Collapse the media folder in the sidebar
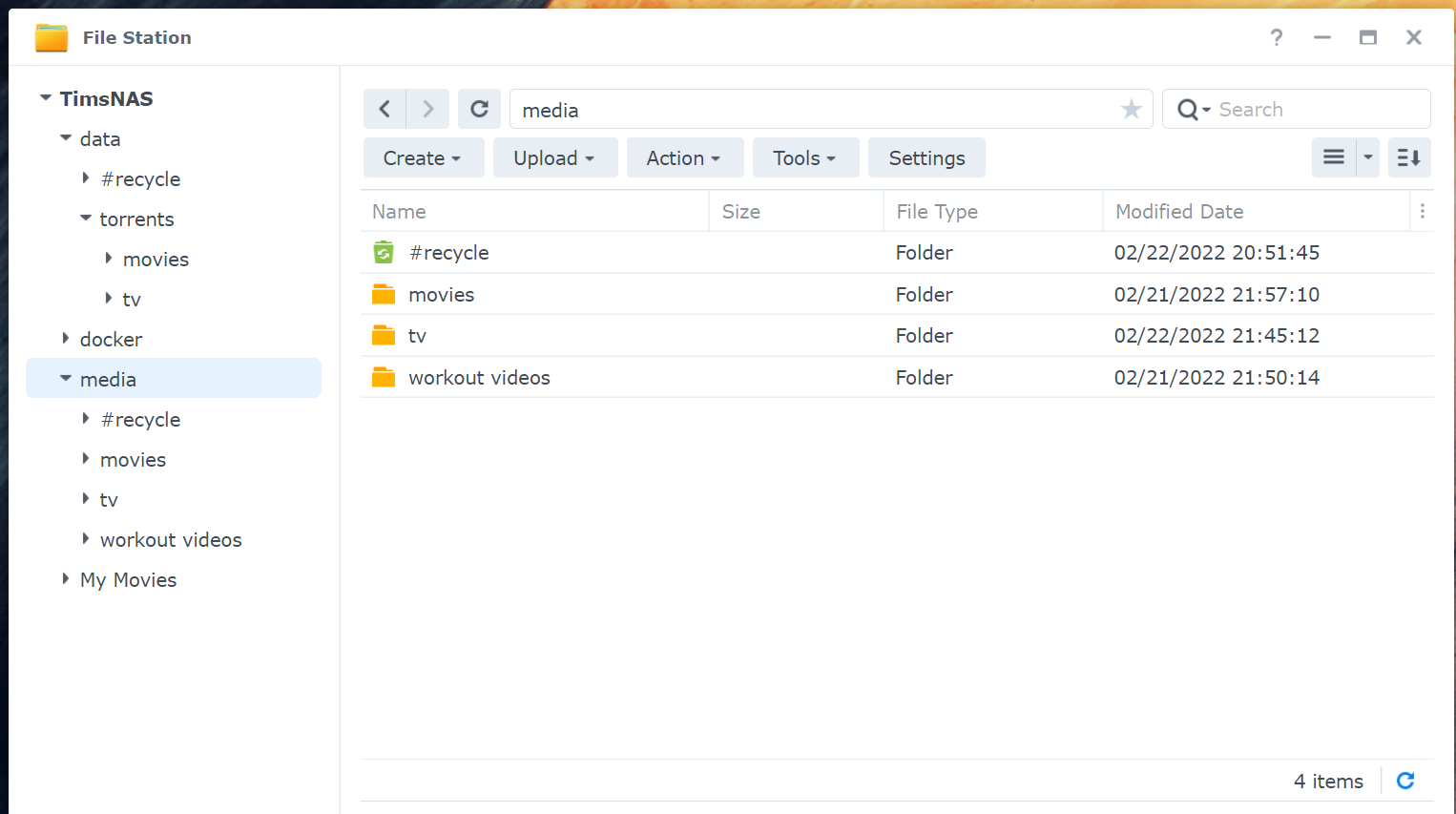1456x814 pixels. (65, 378)
